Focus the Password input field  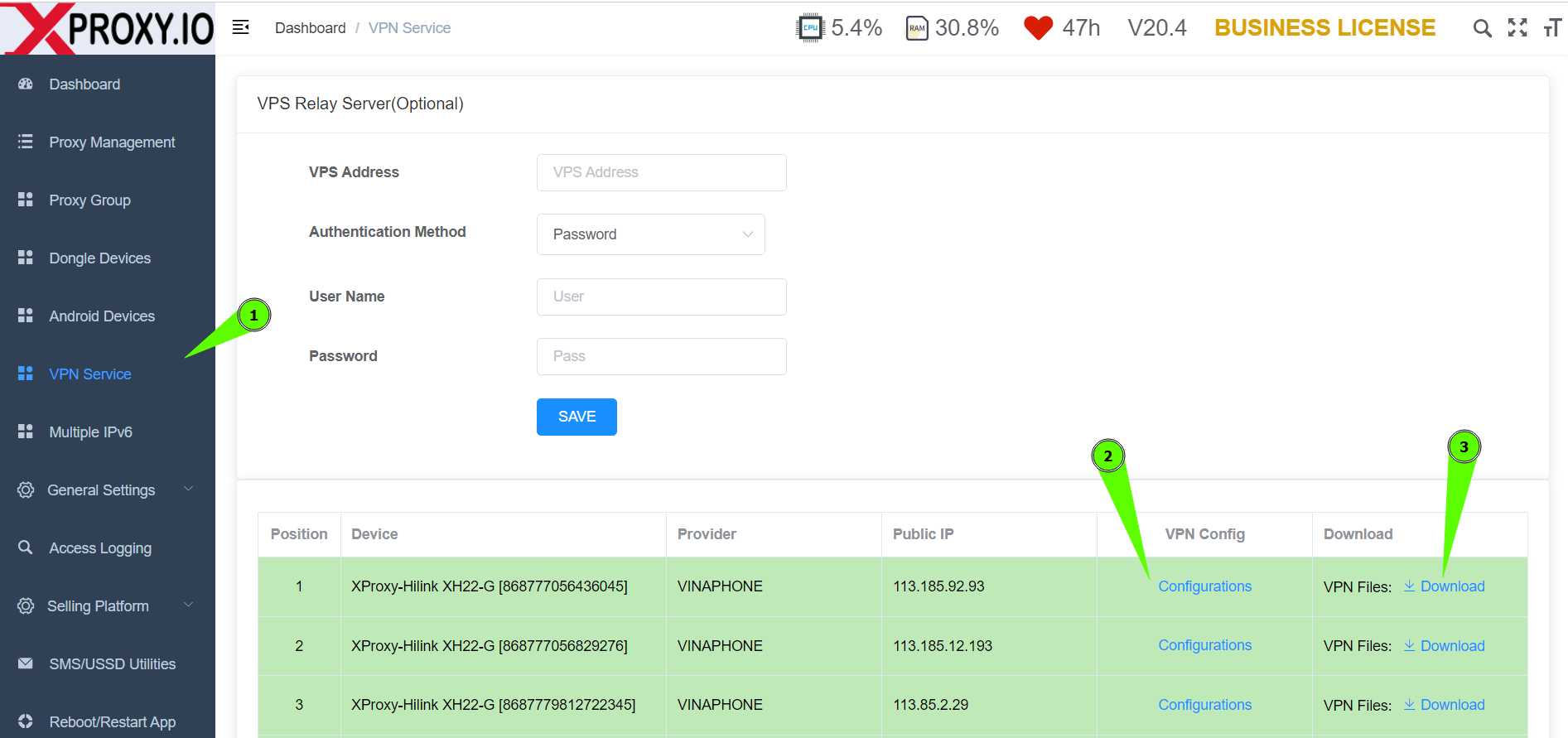tap(662, 356)
